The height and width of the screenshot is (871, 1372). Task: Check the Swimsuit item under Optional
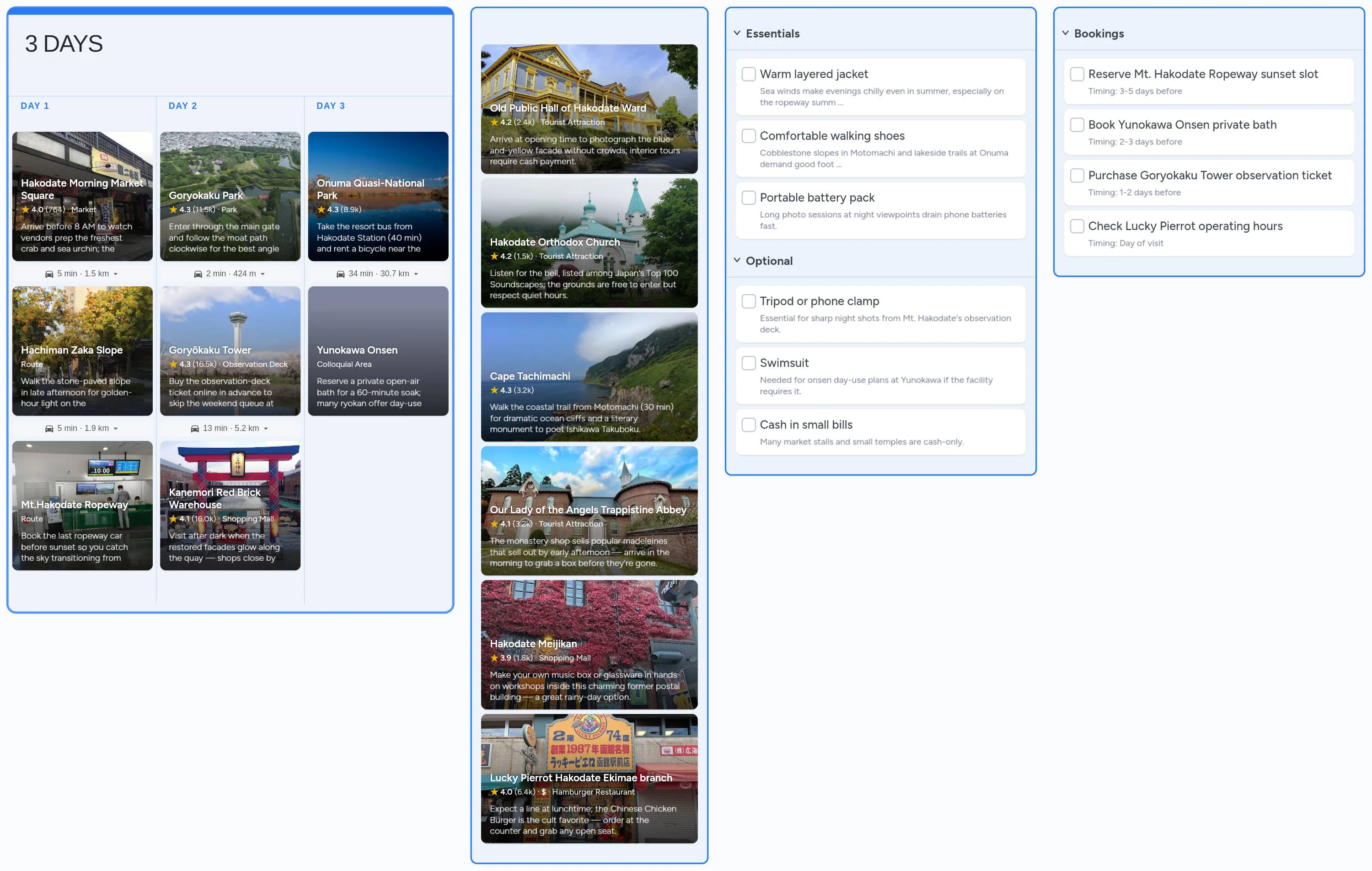pyautogui.click(x=749, y=363)
